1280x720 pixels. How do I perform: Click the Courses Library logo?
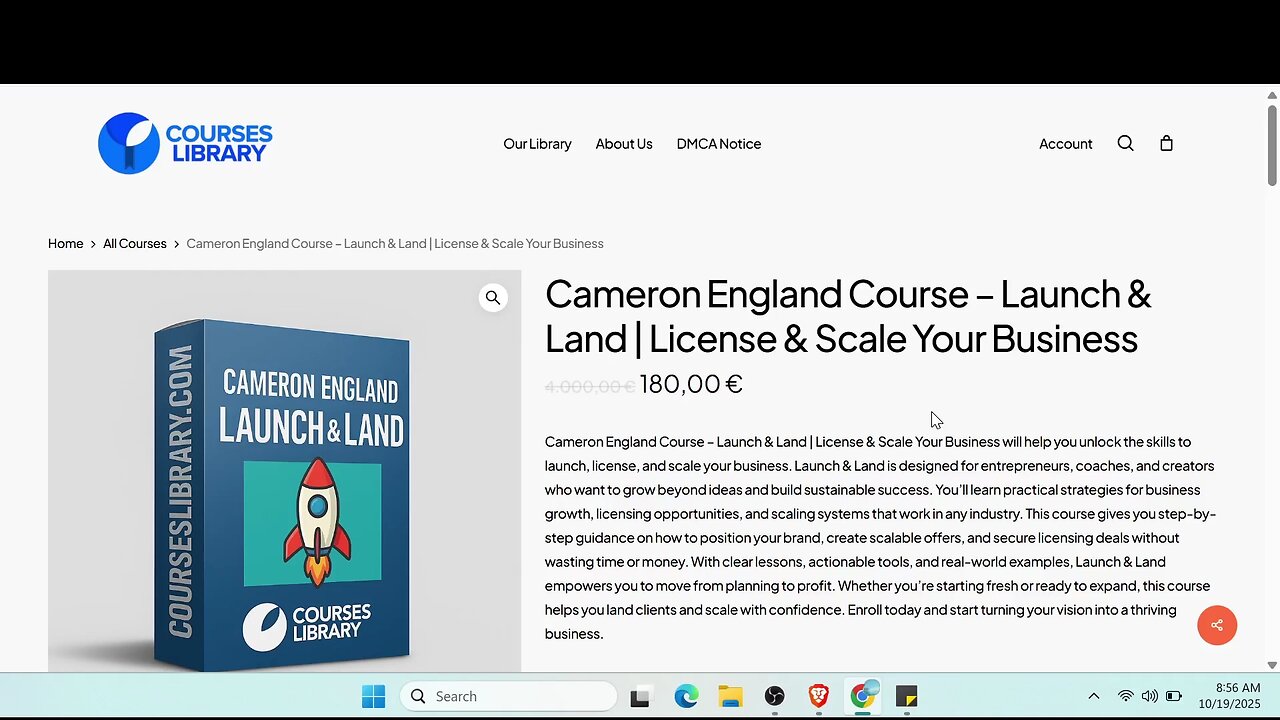tap(185, 143)
